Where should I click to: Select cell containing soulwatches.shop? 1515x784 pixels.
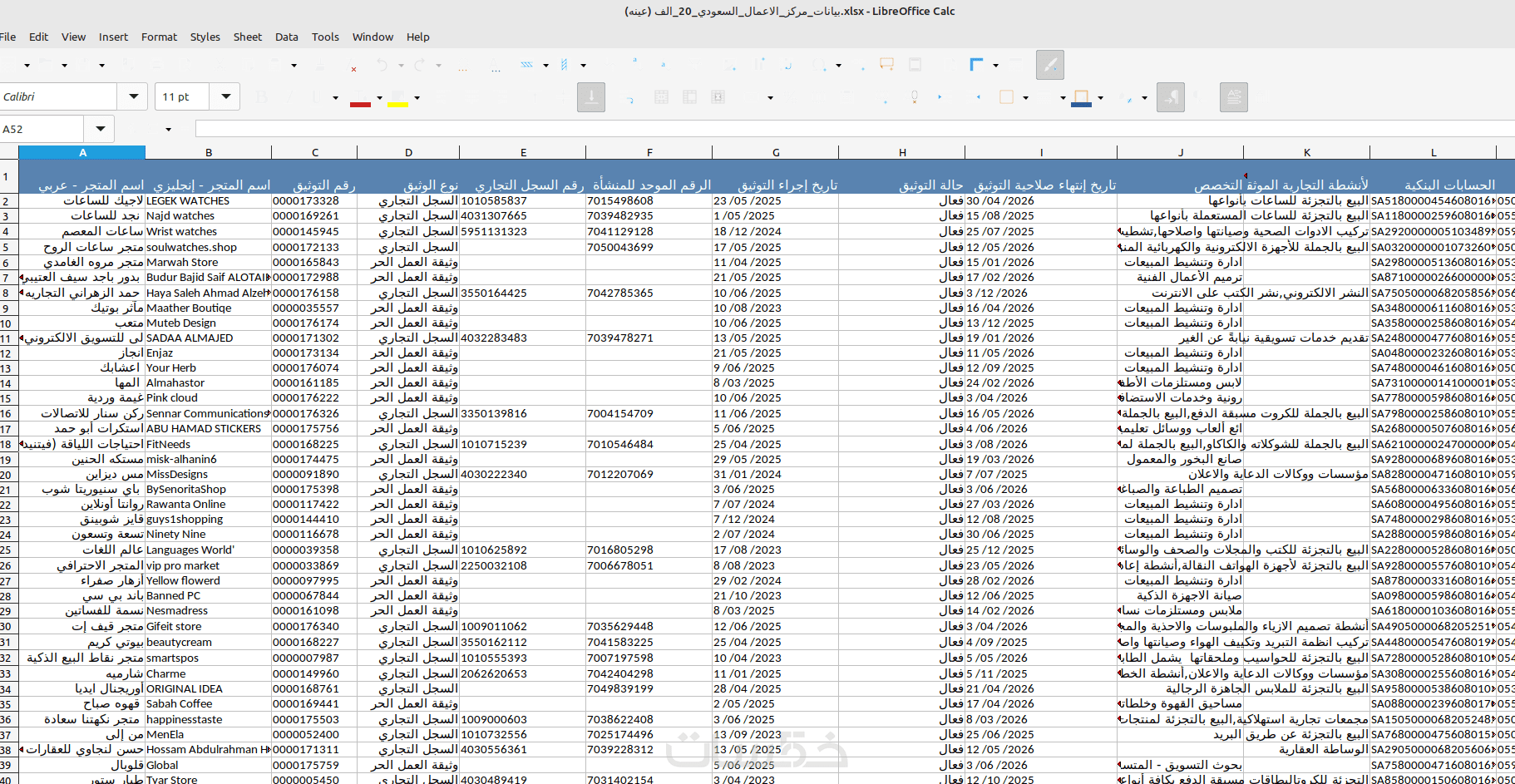(x=209, y=247)
